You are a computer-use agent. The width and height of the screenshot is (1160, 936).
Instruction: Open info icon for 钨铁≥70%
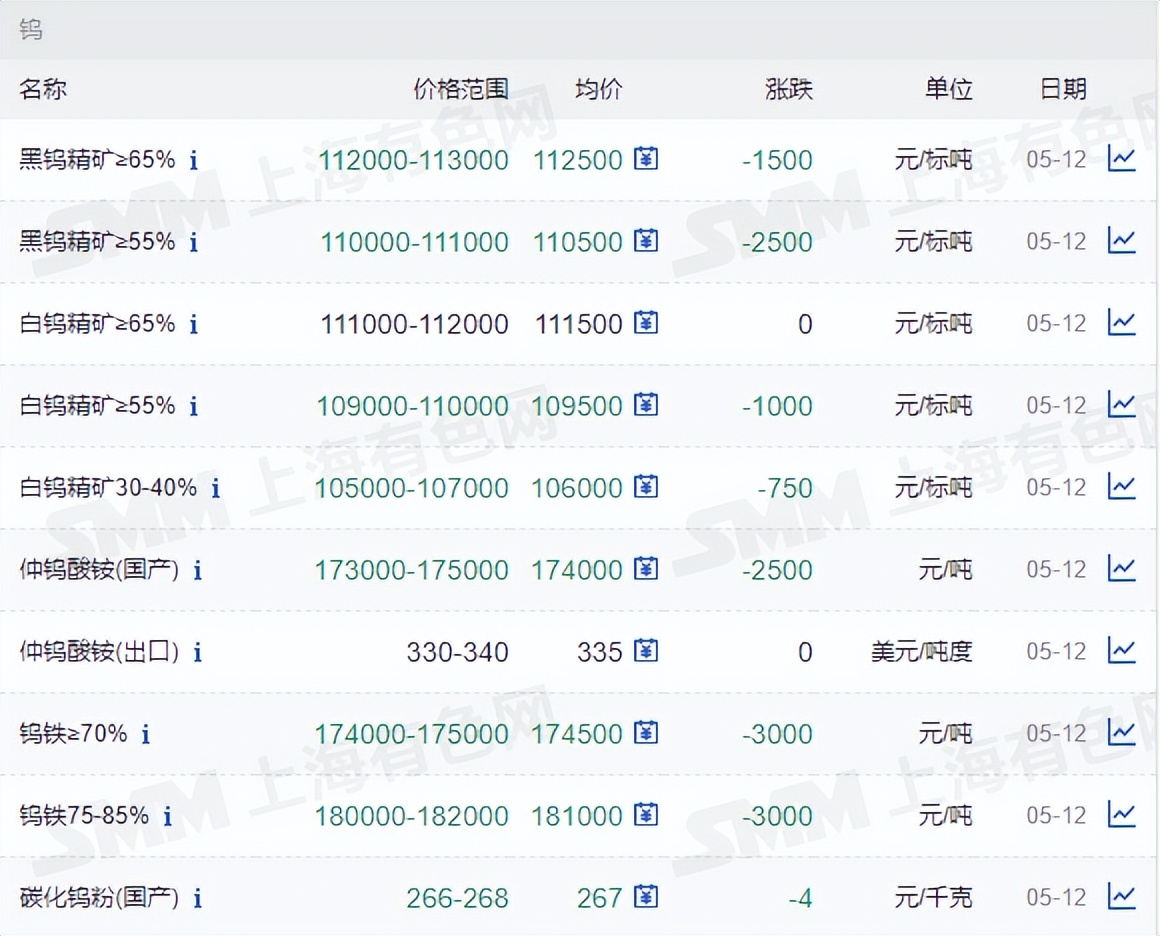point(146,735)
